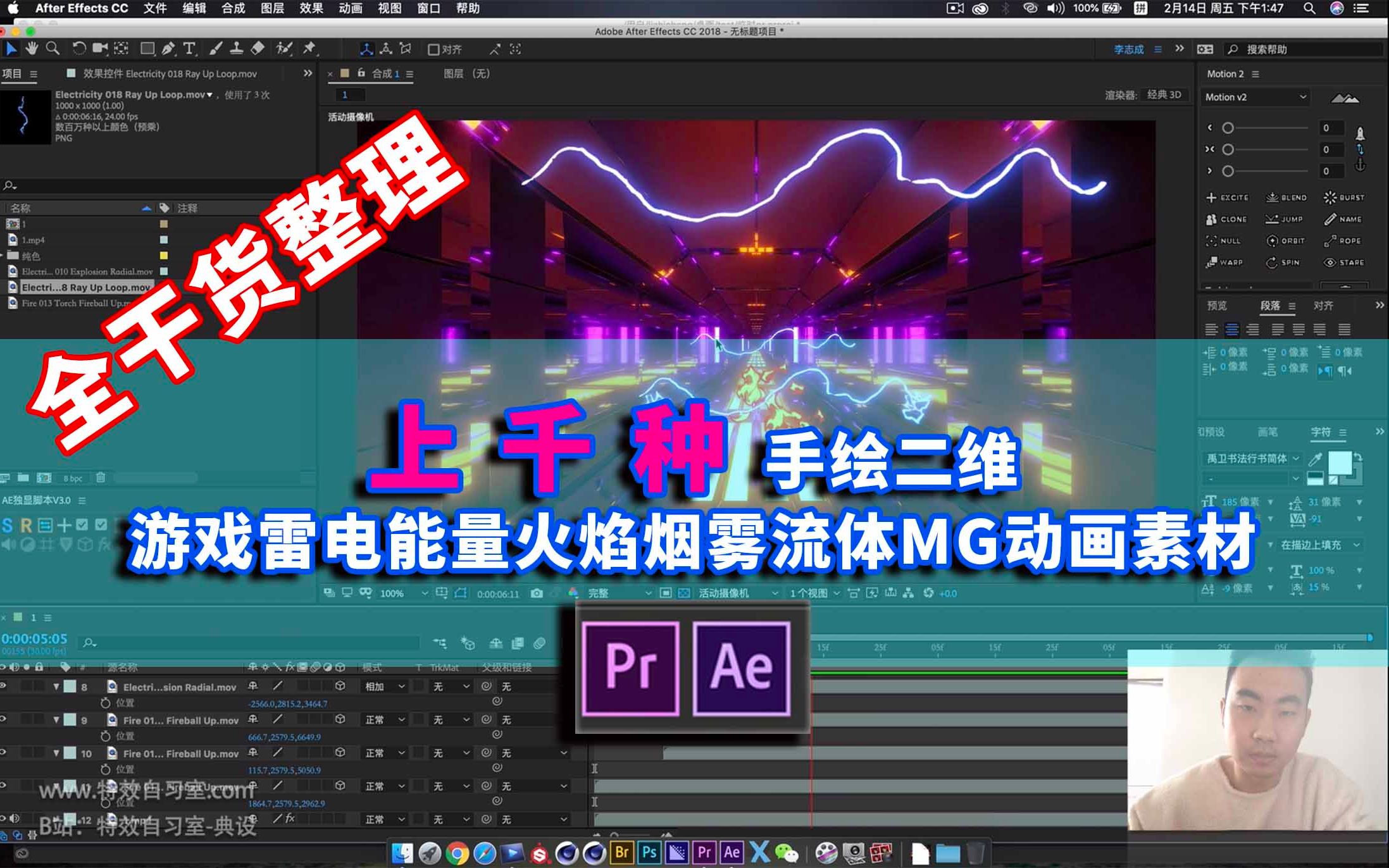Toggle the 对齐 snapping checkbox

coord(433,49)
